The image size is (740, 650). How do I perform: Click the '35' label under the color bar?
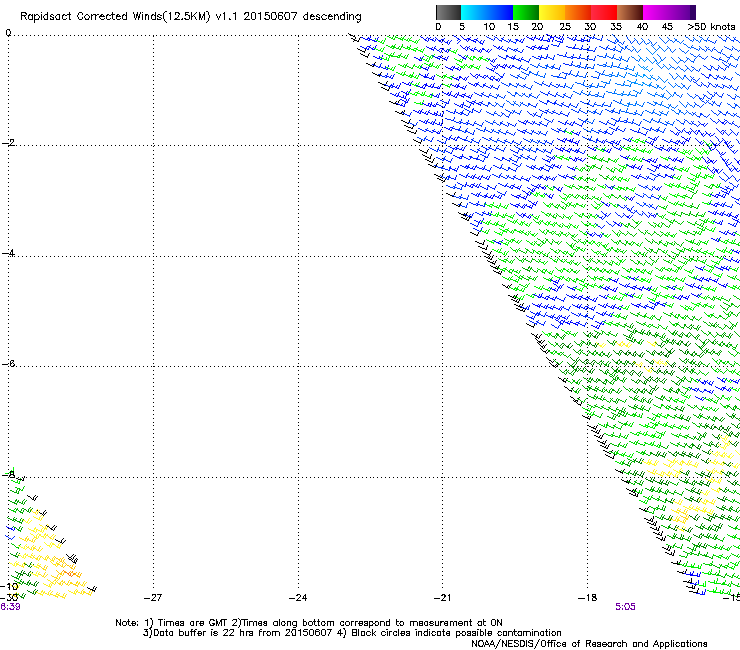point(616,27)
